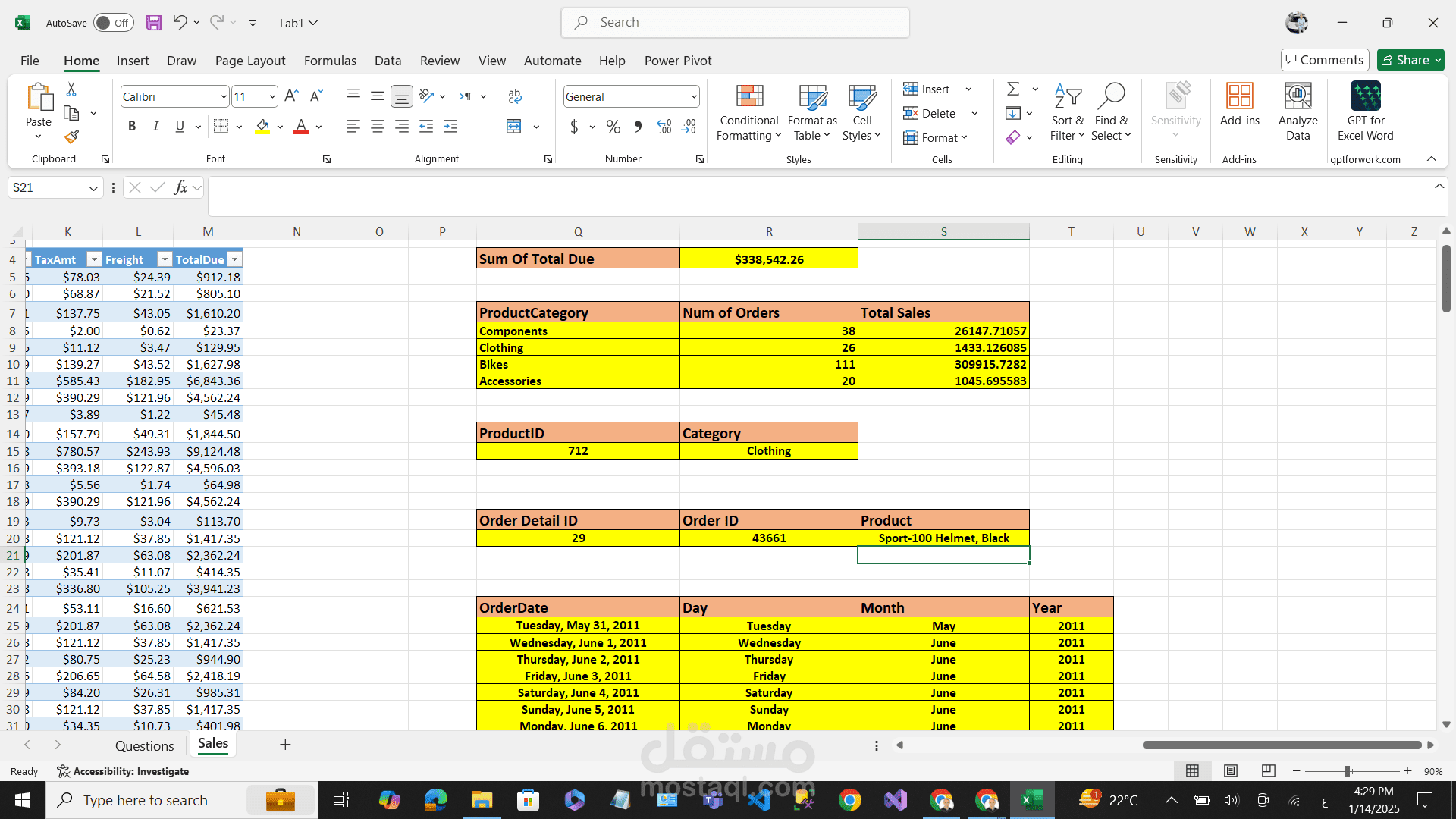Click the Increase Decimal icon
Image resolution: width=1456 pixels, height=819 pixels.
click(x=664, y=127)
